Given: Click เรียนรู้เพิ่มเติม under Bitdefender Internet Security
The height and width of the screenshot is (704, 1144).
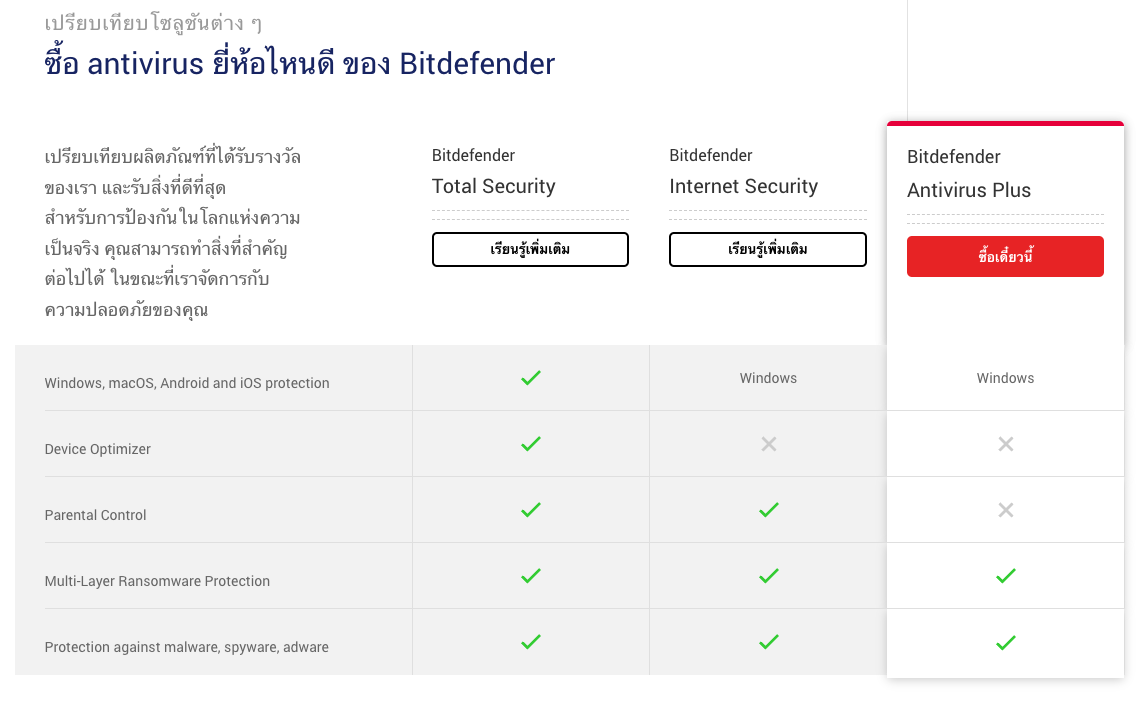Looking at the screenshot, I should (768, 249).
